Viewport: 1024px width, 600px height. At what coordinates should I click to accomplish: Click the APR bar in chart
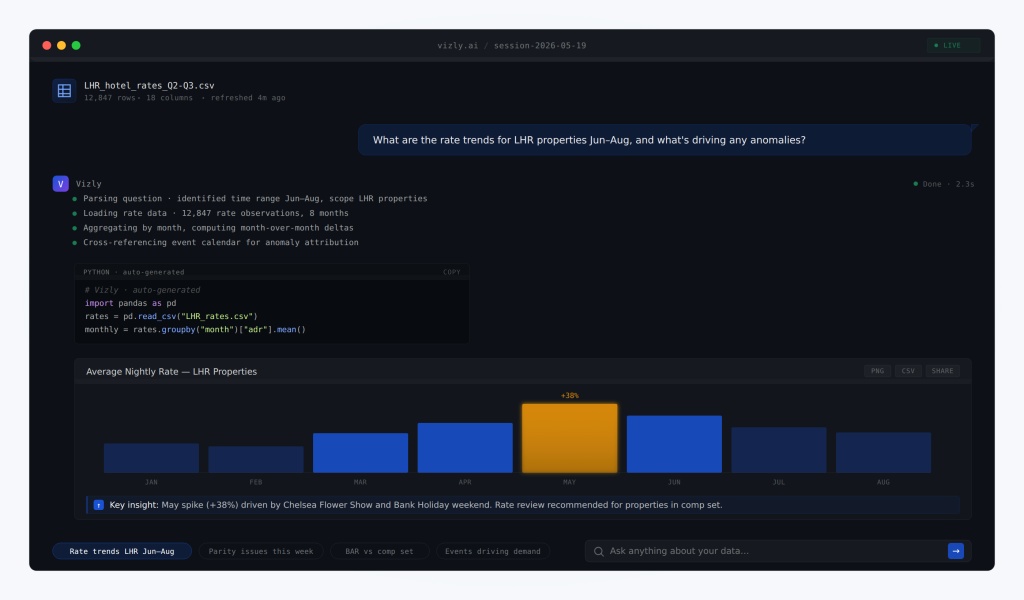465,448
